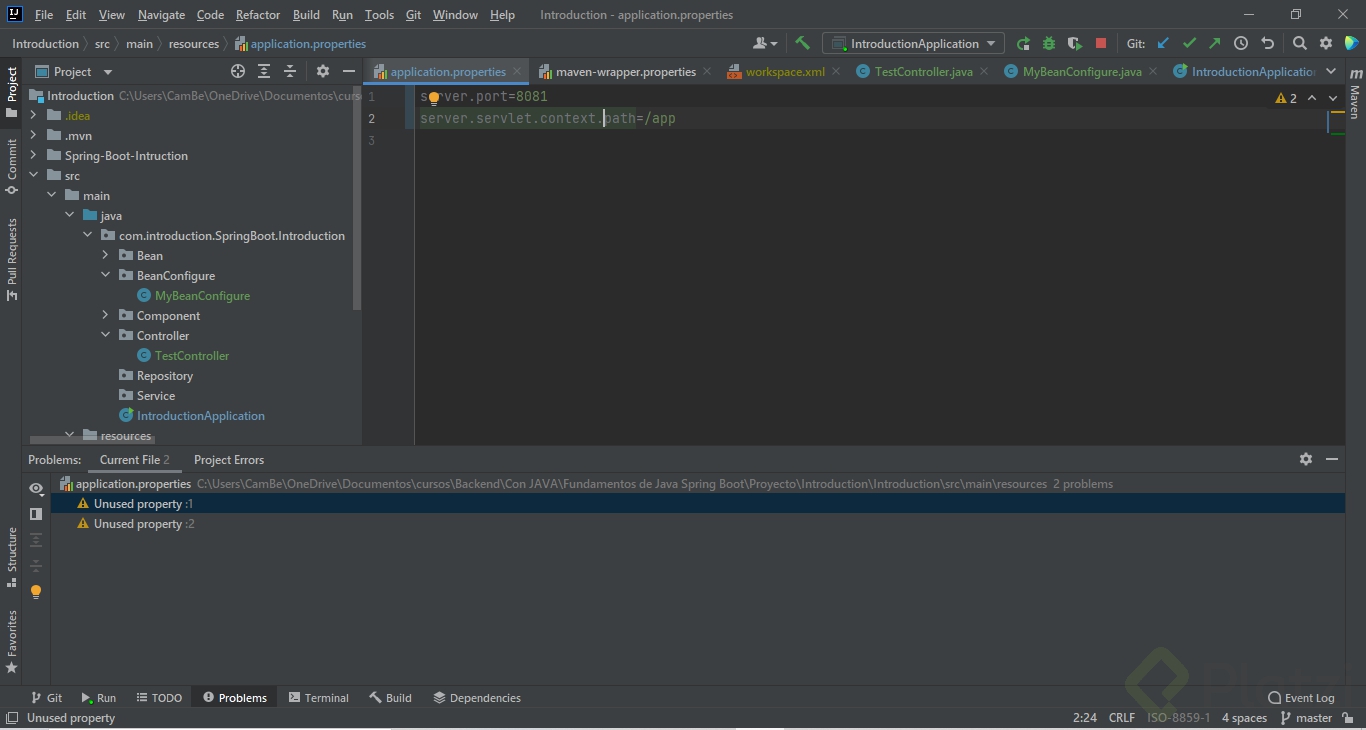Toggle the editor preview icon in Problems panel
Viewport: 1366px width, 730px height.
36,514
